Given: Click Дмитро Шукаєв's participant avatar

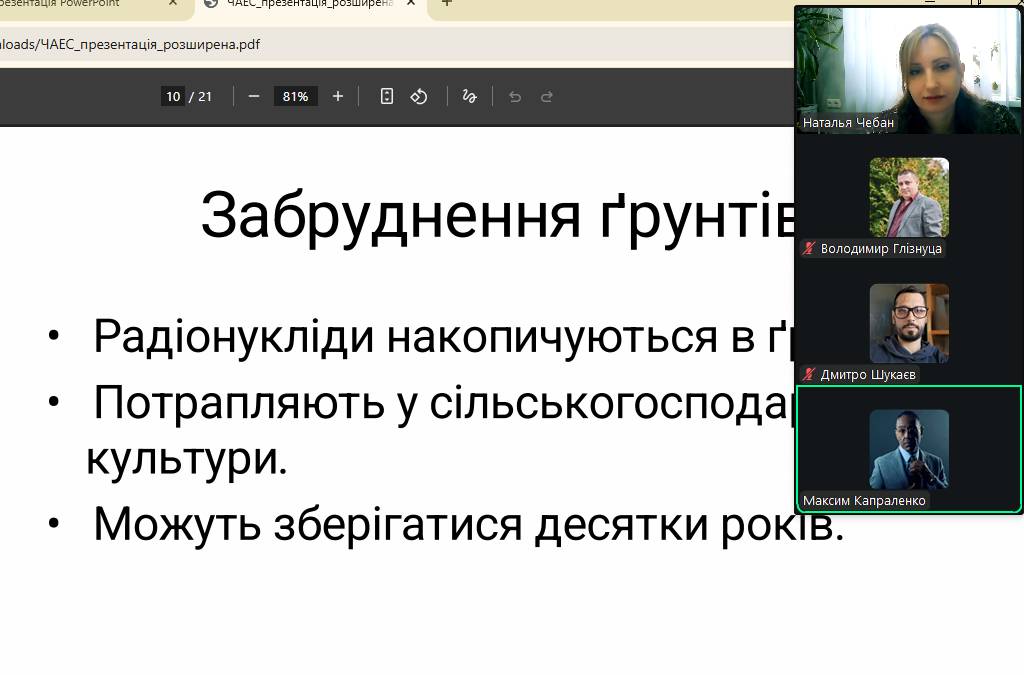Looking at the screenshot, I should coord(908,322).
